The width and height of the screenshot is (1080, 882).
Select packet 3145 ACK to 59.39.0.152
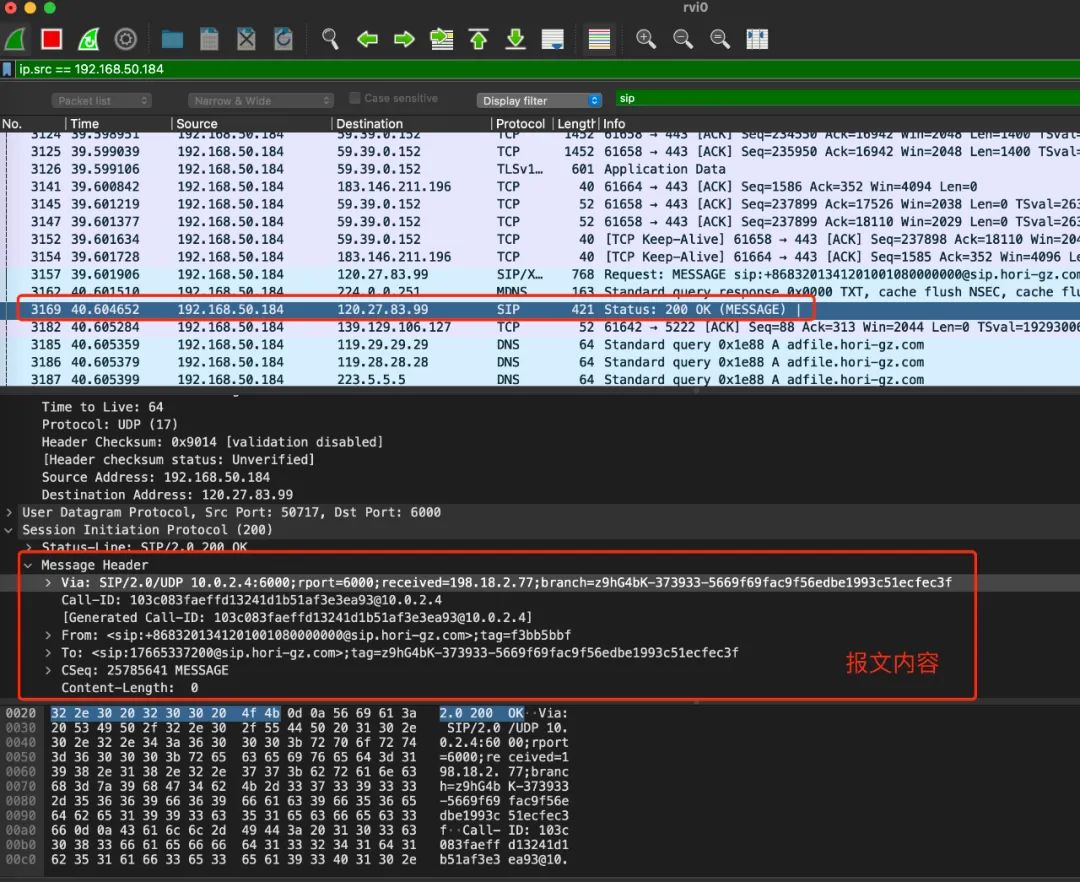[x=540, y=204]
